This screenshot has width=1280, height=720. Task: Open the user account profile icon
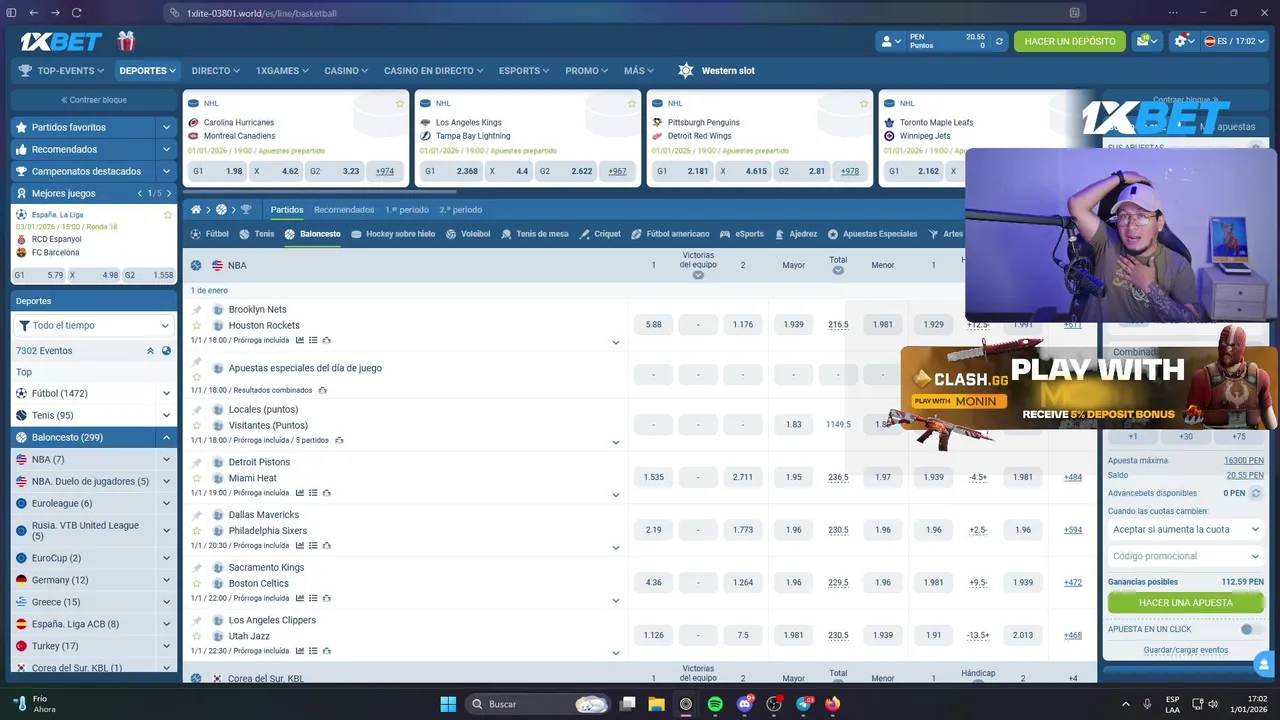pyautogui.click(x=890, y=41)
